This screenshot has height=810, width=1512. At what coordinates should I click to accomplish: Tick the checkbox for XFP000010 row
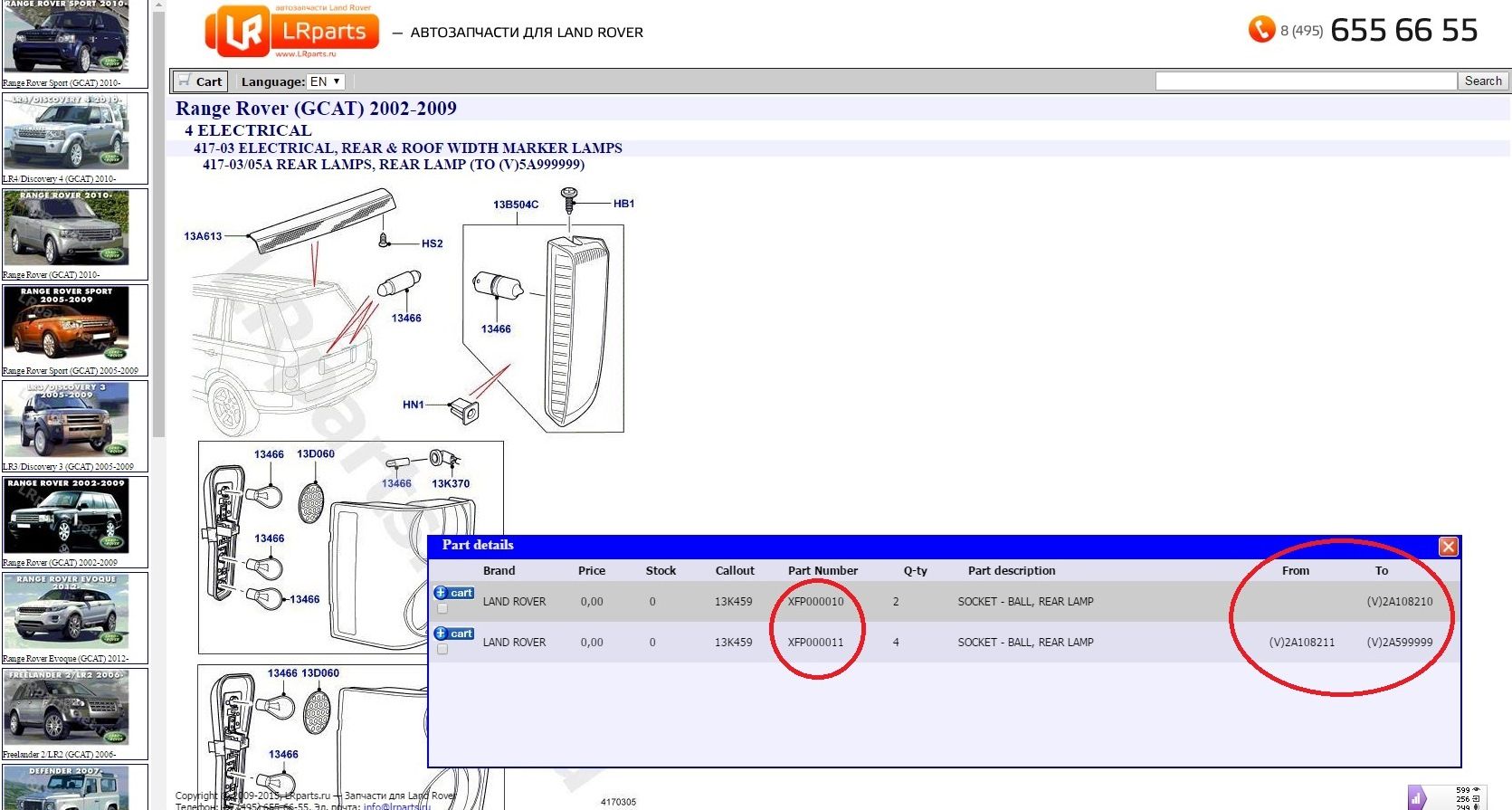click(x=442, y=608)
